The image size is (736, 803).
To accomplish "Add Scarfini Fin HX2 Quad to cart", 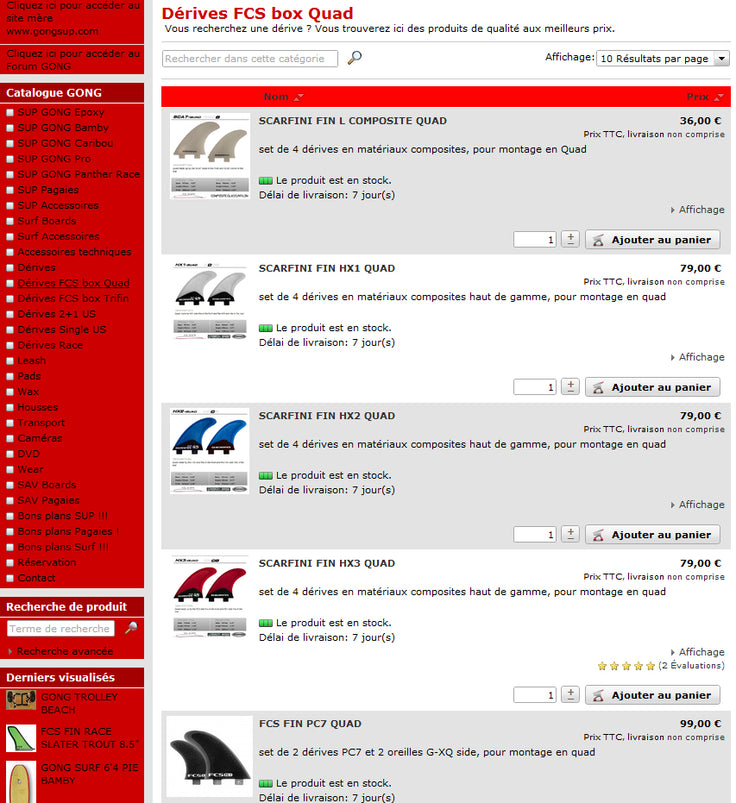I will click(653, 535).
